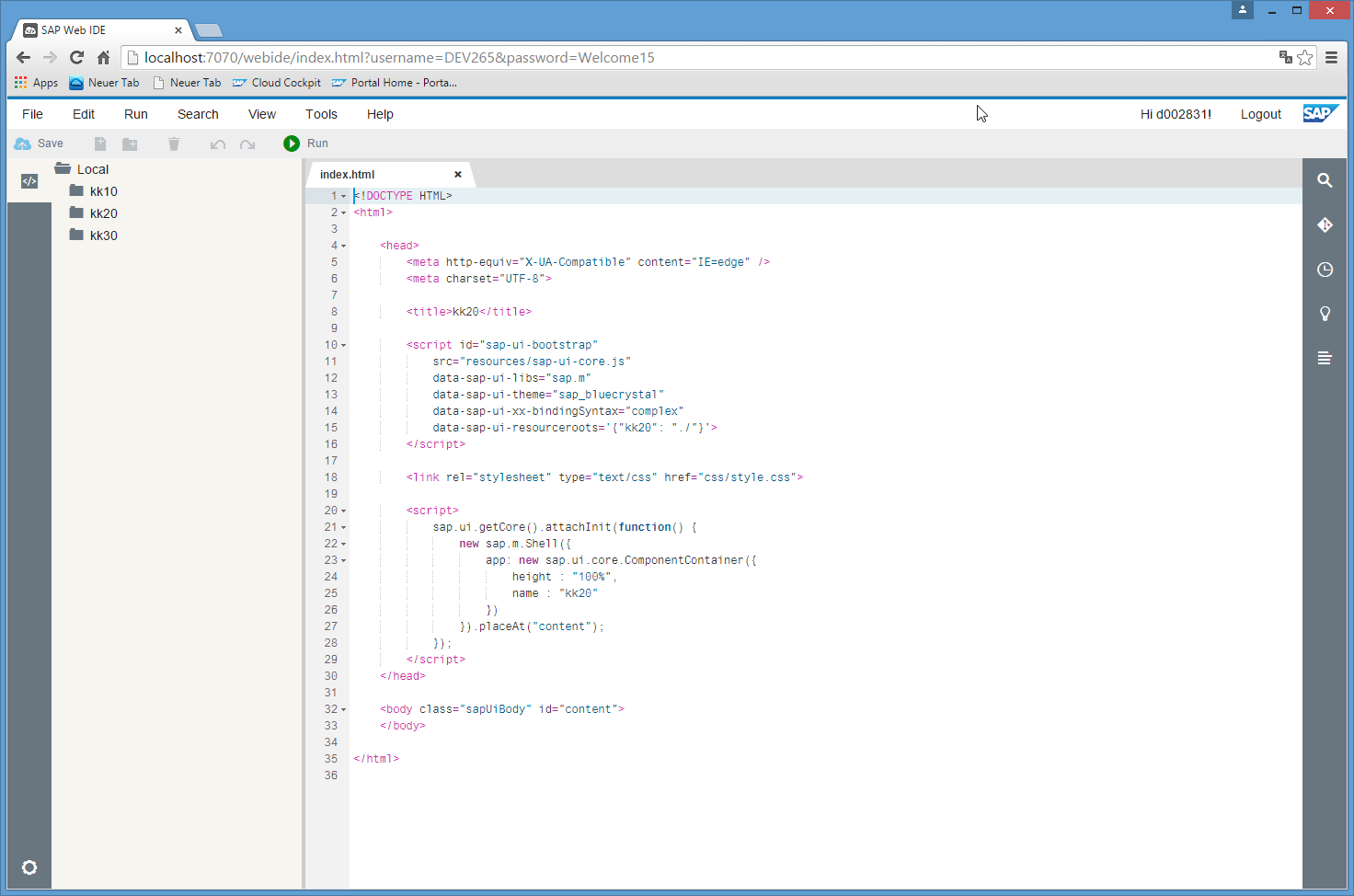Reload the page in browser

(76, 57)
